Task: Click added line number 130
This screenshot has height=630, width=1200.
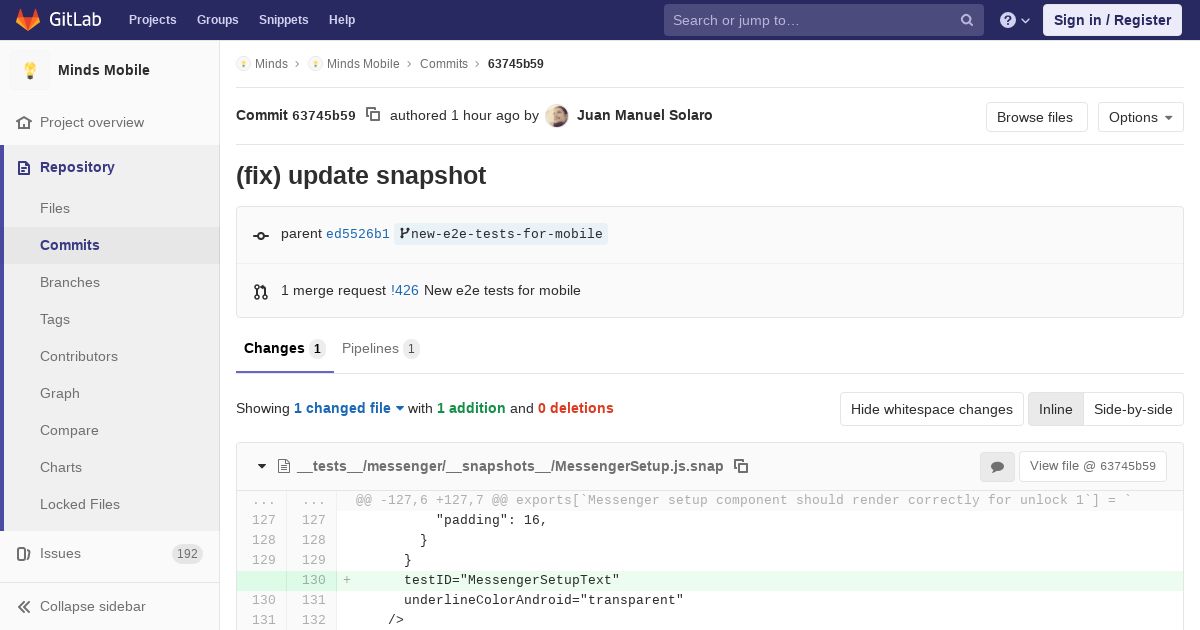Action: pos(313,580)
